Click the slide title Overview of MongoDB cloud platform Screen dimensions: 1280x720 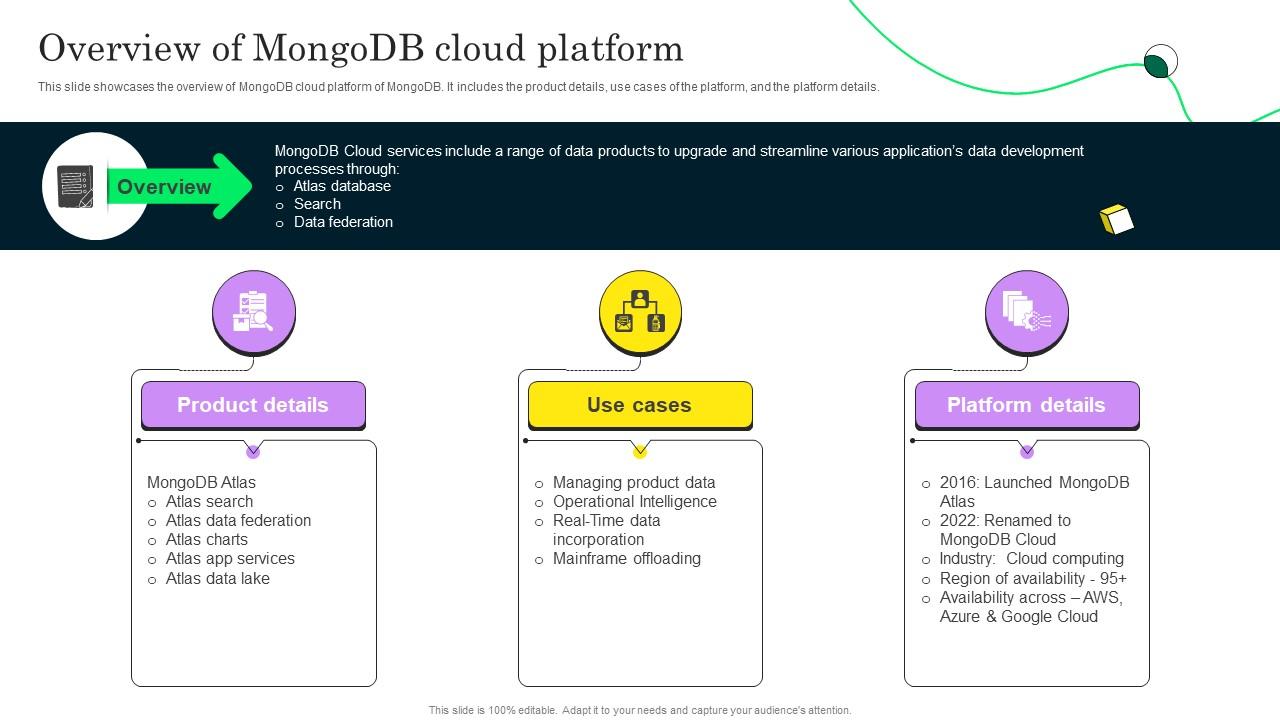[361, 48]
